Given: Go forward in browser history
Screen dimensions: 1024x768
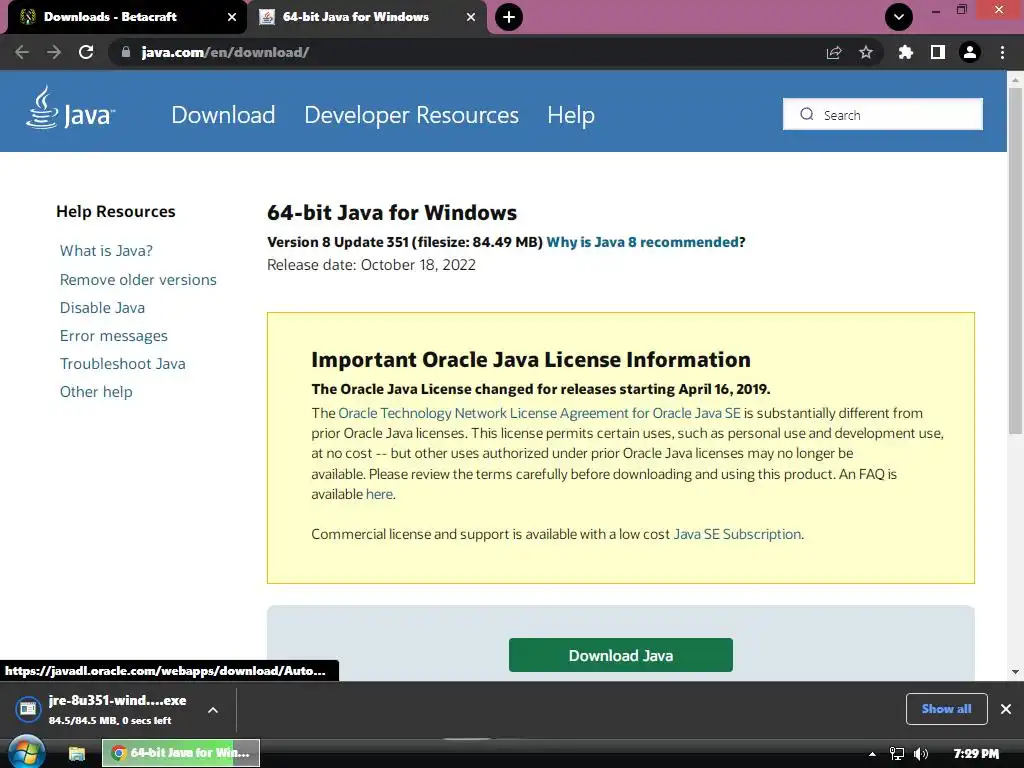Looking at the screenshot, I should pos(54,52).
